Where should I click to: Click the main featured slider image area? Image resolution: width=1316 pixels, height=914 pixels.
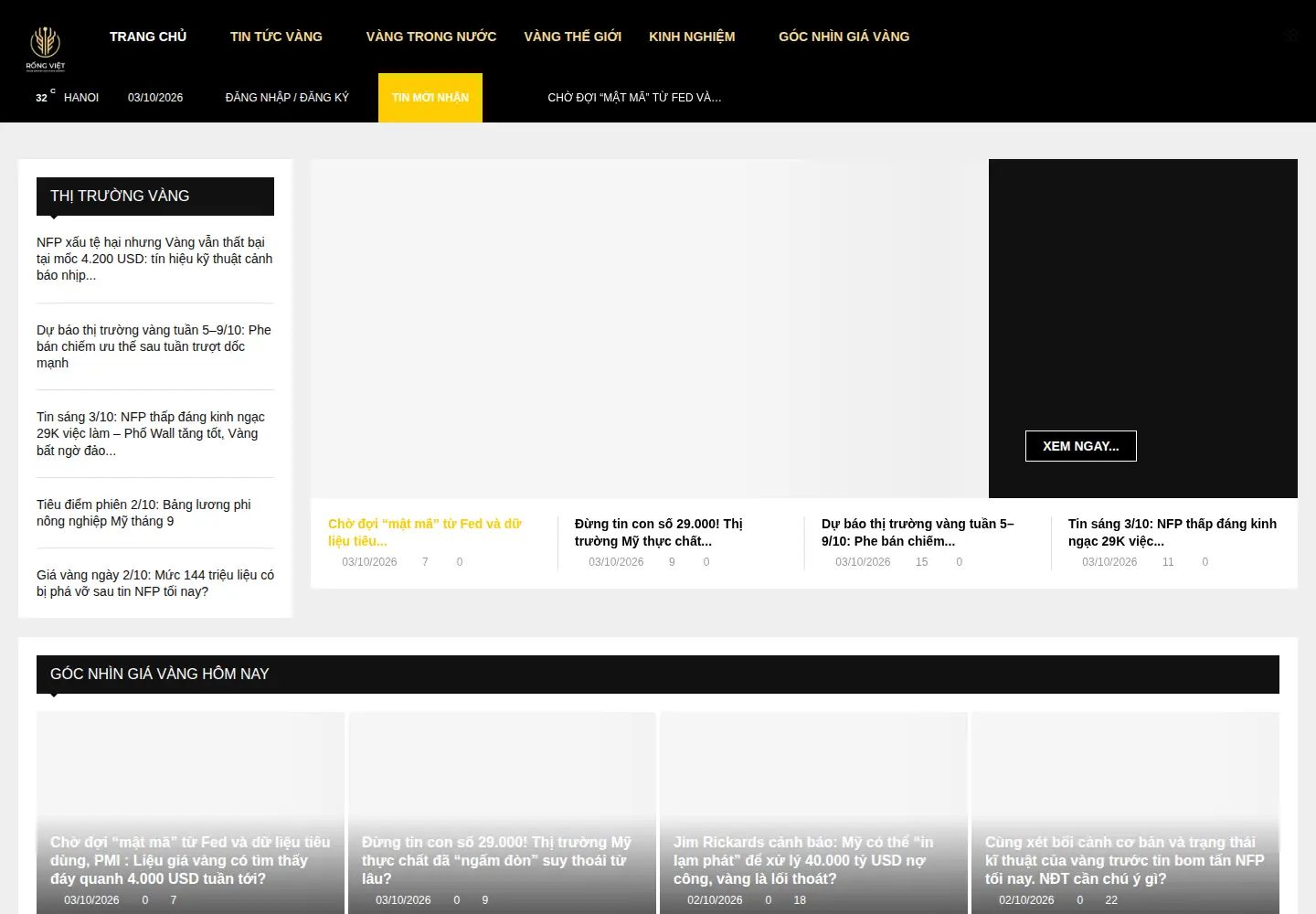pyautogui.click(x=650, y=328)
